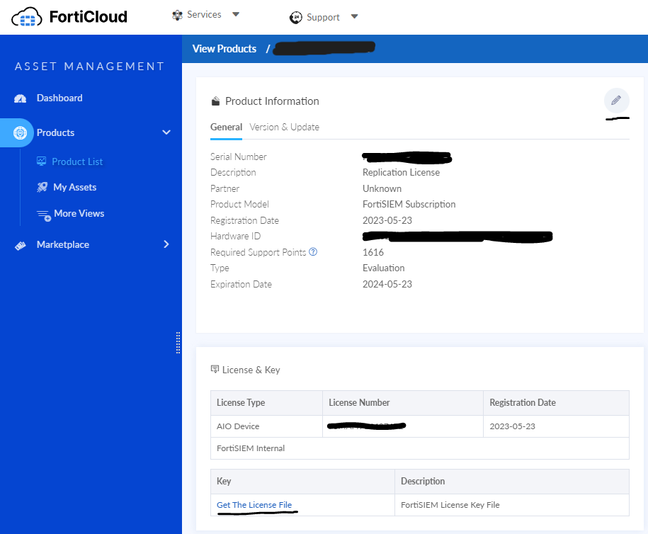Open the Support dropdown menu
The height and width of the screenshot is (534, 648).
coord(323,17)
